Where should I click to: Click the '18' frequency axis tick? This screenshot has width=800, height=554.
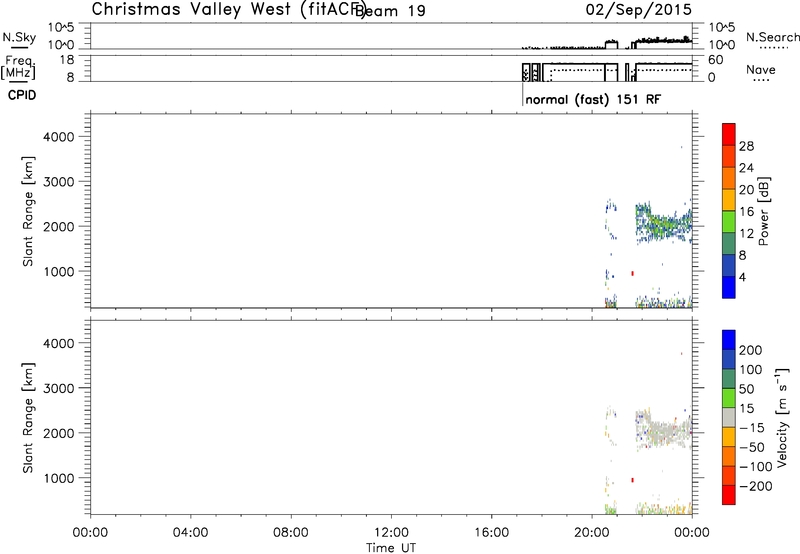pos(68,60)
